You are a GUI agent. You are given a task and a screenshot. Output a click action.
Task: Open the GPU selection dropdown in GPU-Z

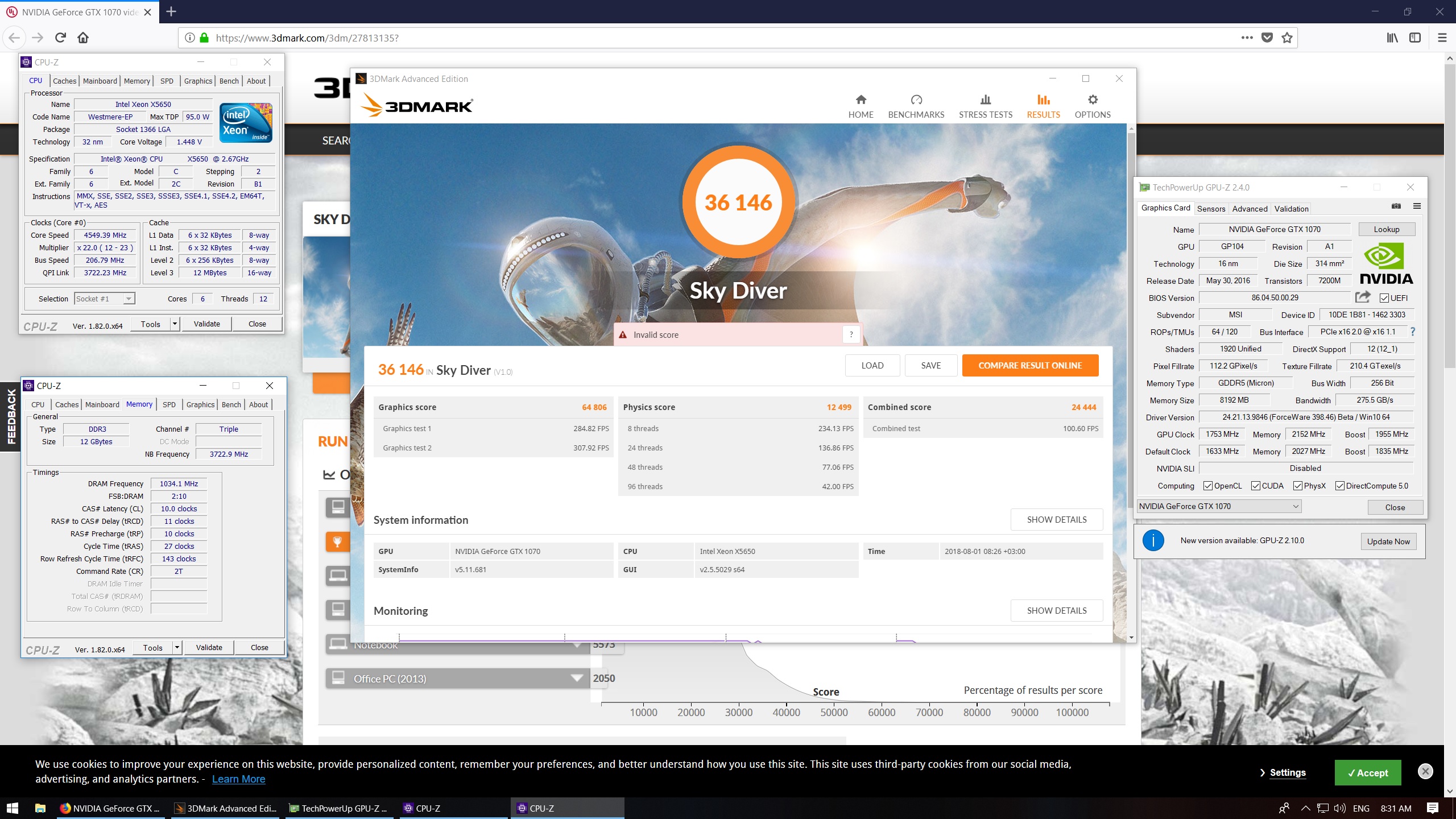click(1219, 506)
